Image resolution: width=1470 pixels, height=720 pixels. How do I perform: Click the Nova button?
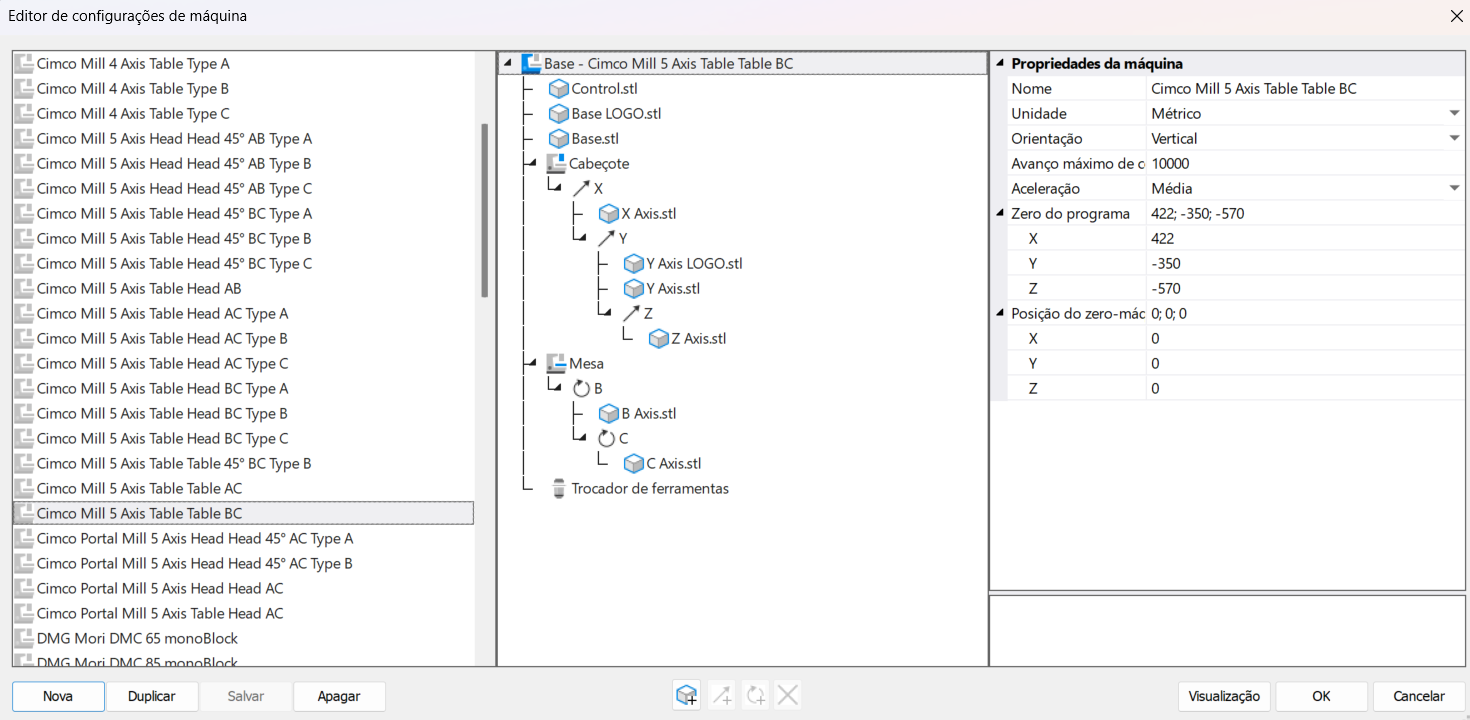[x=58, y=696]
